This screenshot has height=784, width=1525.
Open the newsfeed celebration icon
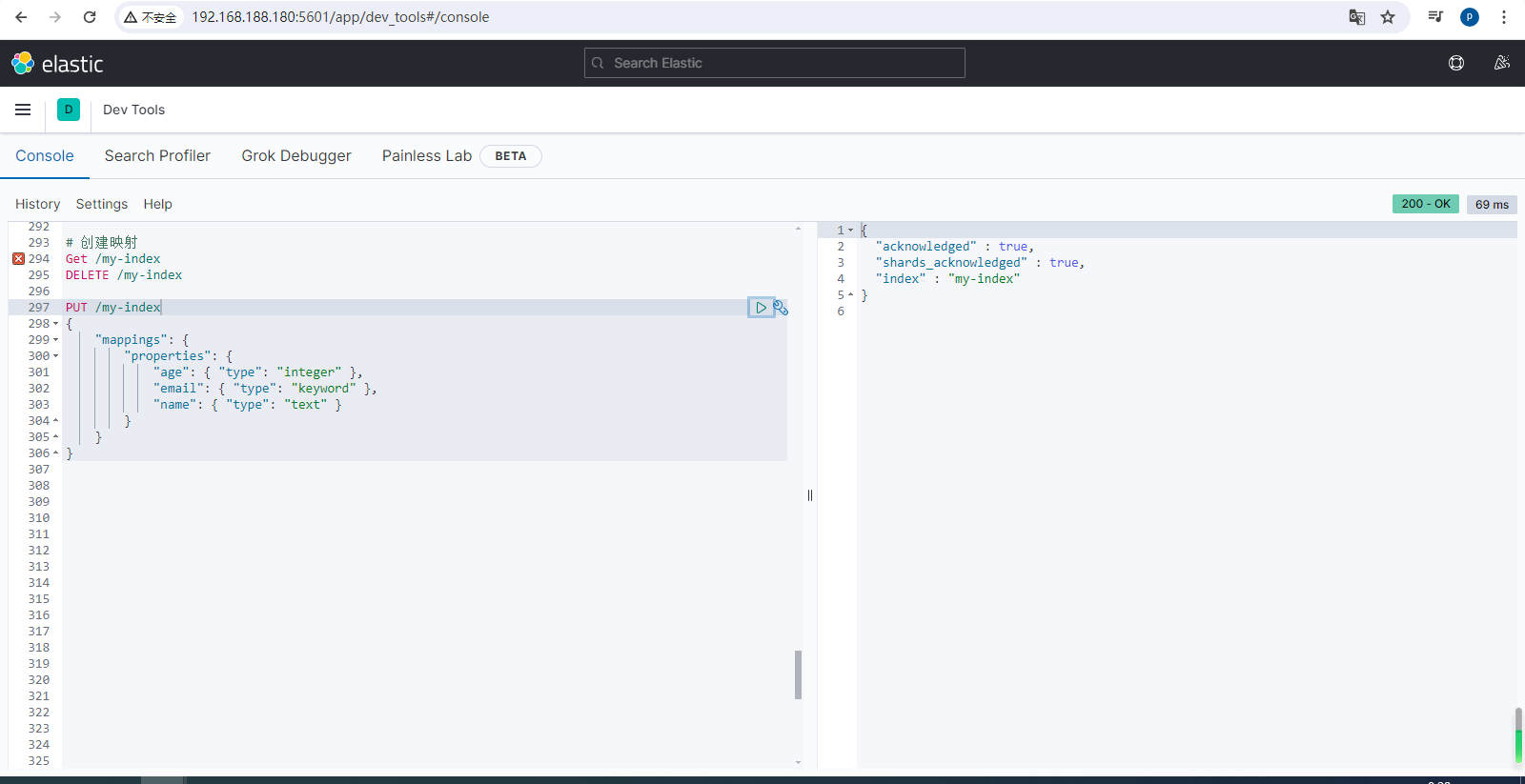pyautogui.click(x=1502, y=63)
